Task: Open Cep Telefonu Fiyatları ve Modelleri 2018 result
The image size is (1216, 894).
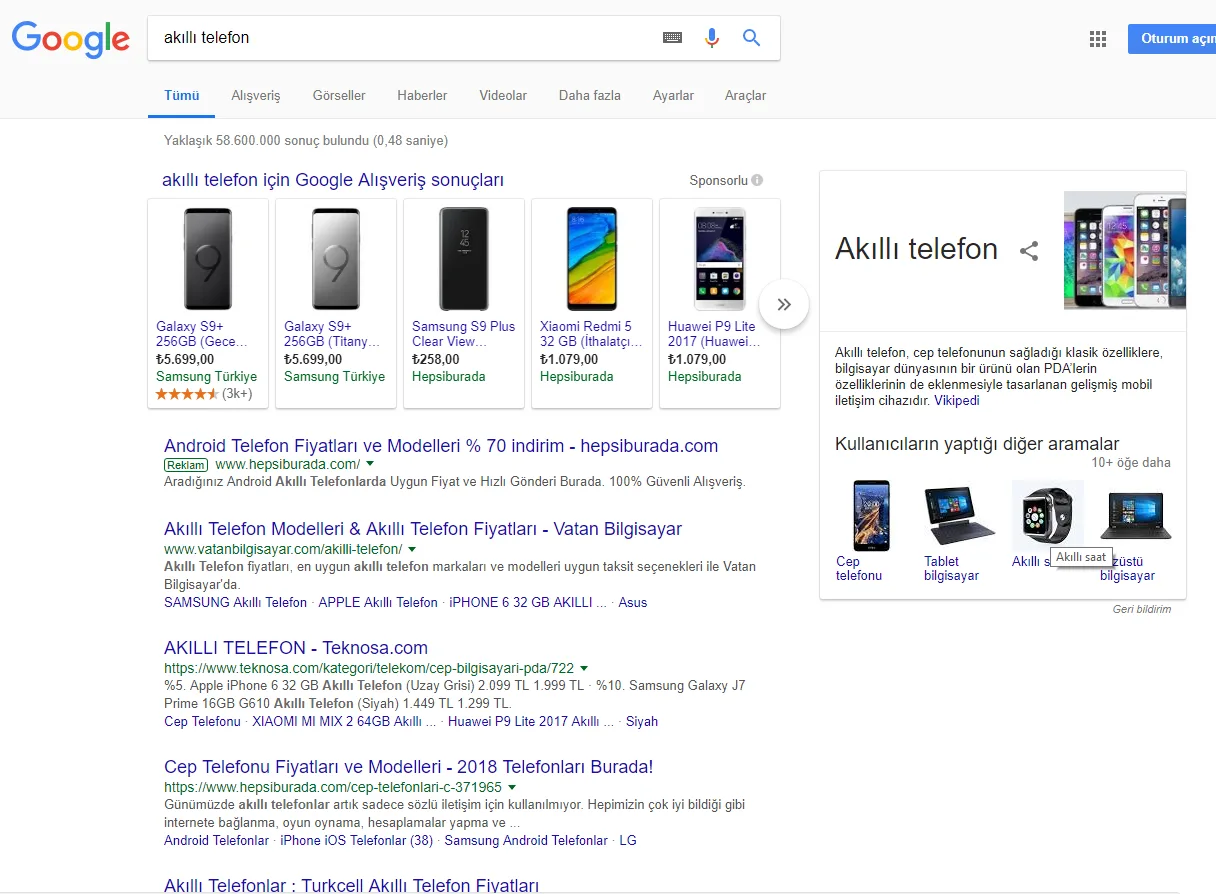Action: click(x=408, y=767)
